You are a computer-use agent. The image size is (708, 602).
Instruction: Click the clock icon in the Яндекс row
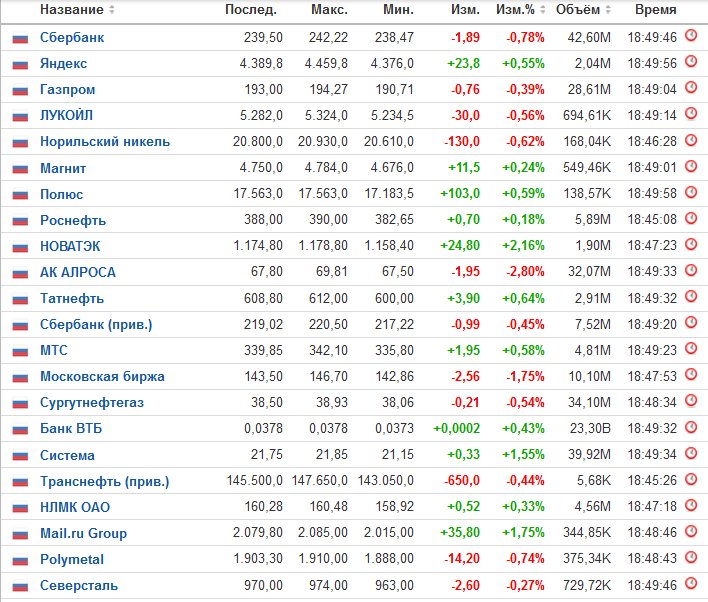(x=691, y=61)
